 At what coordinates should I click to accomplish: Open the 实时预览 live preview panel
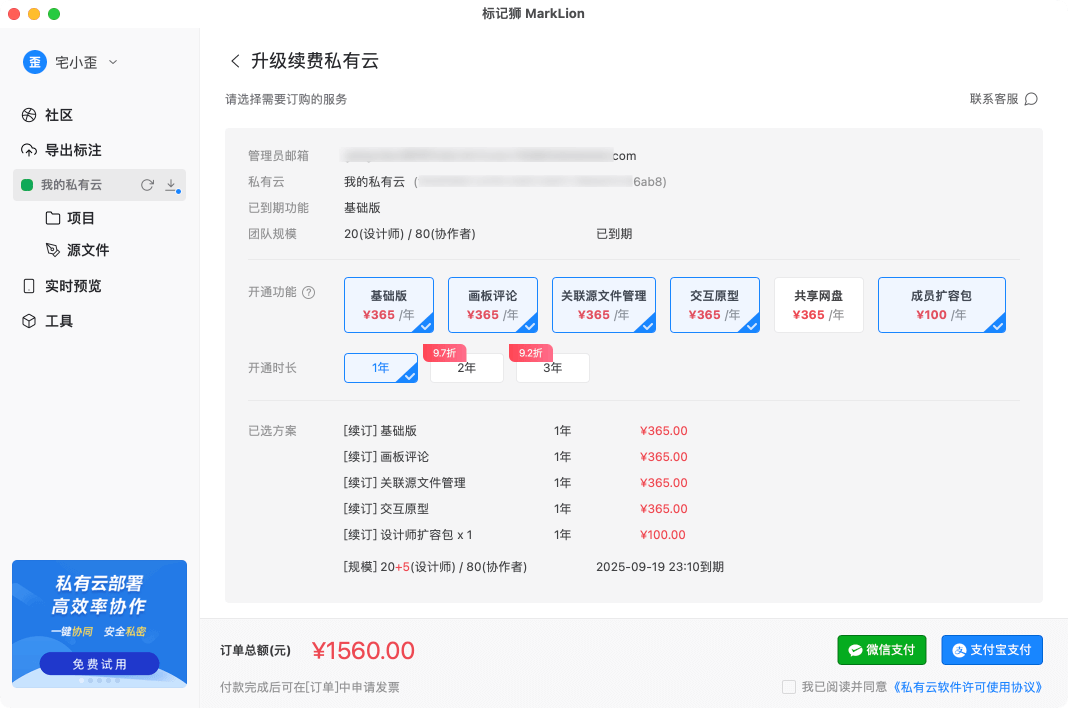point(73,285)
